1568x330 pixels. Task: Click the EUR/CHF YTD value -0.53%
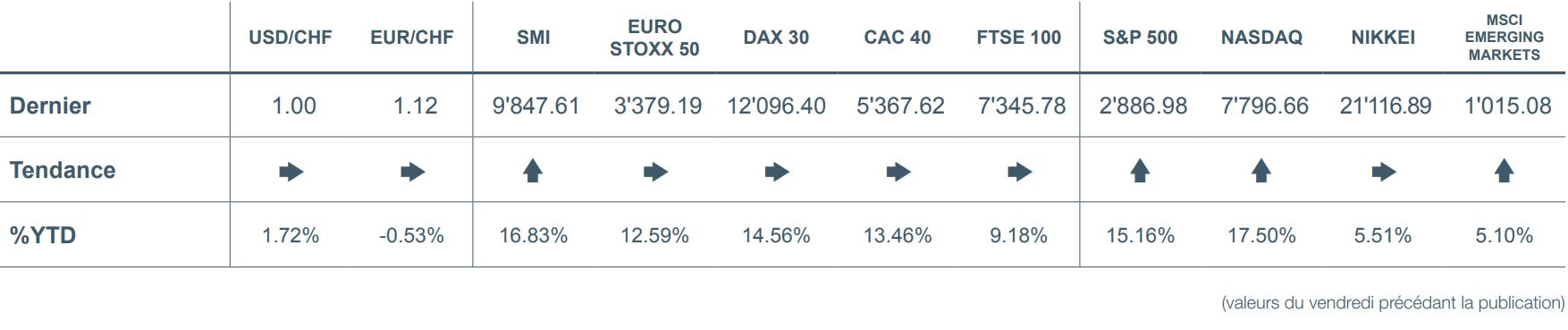(411, 235)
